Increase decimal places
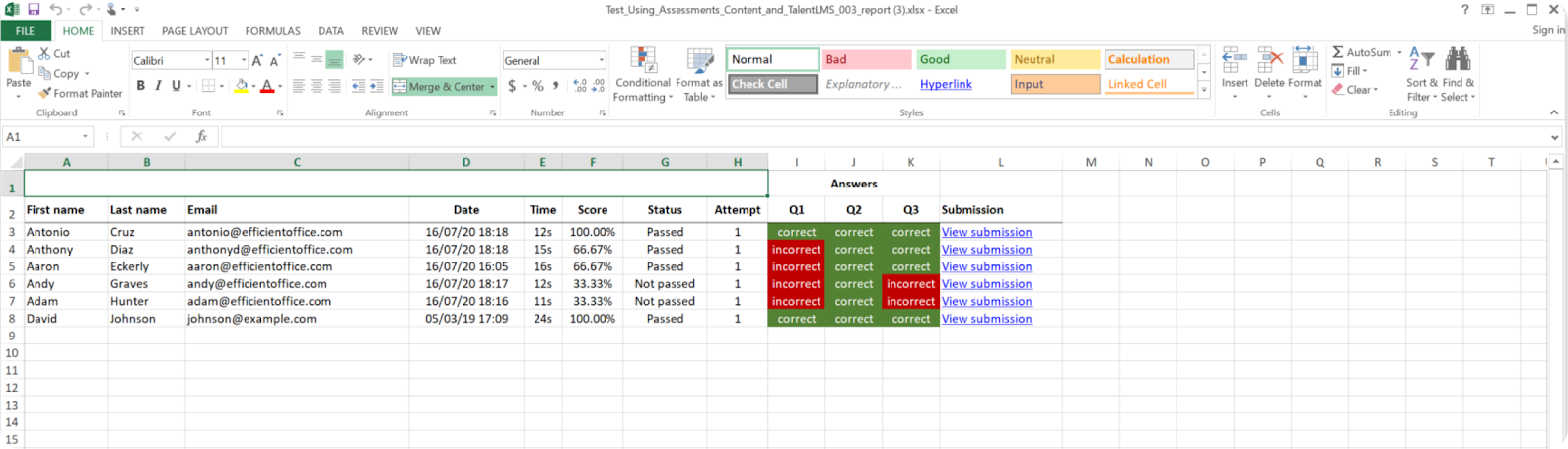 click(x=579, y=86)
